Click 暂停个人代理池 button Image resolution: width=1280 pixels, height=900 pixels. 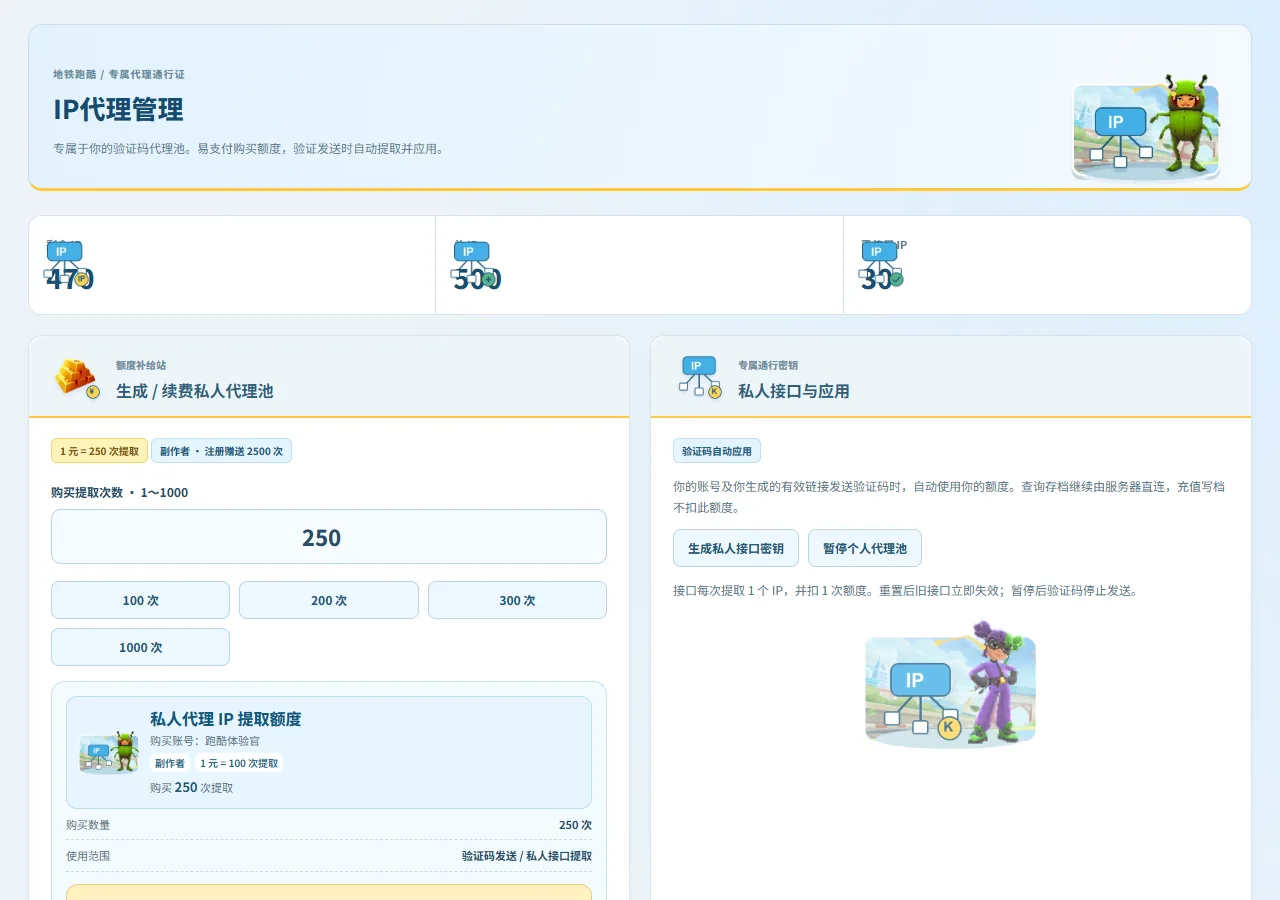(865, 548)
